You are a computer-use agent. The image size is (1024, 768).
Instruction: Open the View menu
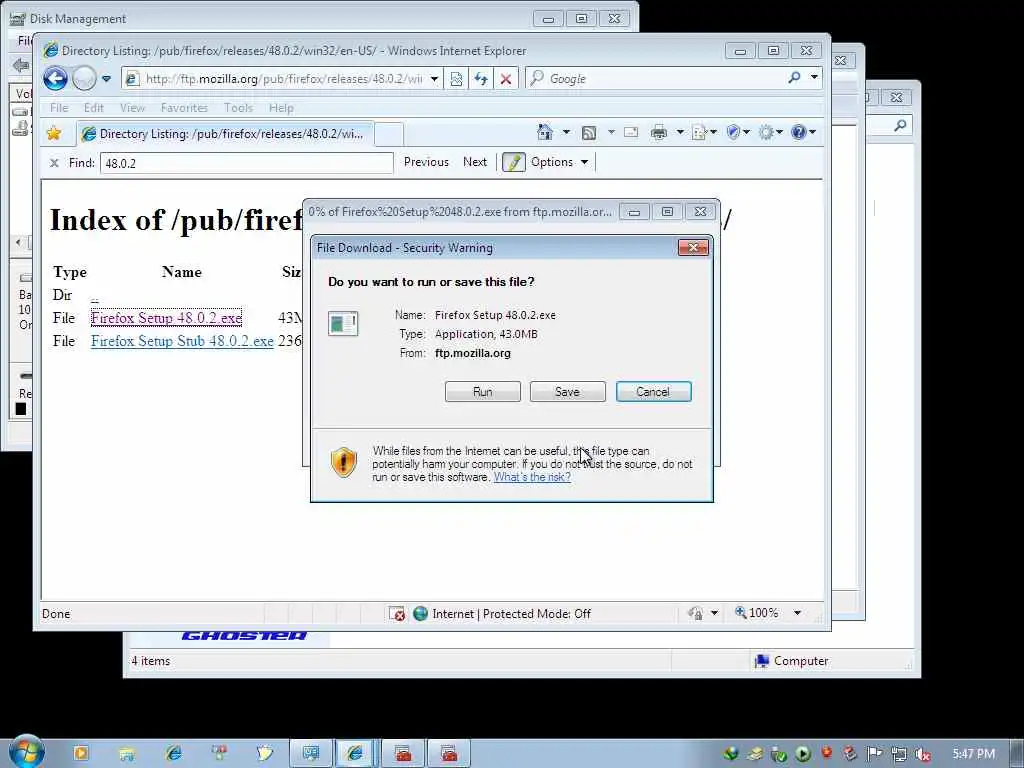coord(132,108)
